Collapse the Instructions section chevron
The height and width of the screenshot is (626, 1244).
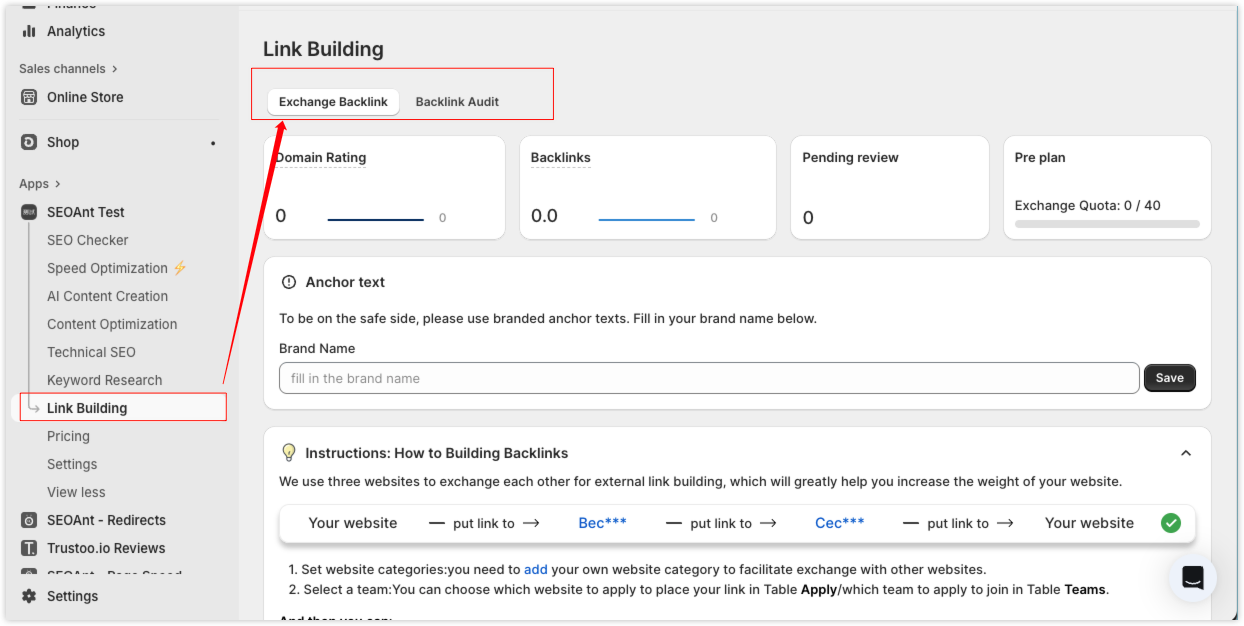pyautogui.click(x=1185, y=453)
